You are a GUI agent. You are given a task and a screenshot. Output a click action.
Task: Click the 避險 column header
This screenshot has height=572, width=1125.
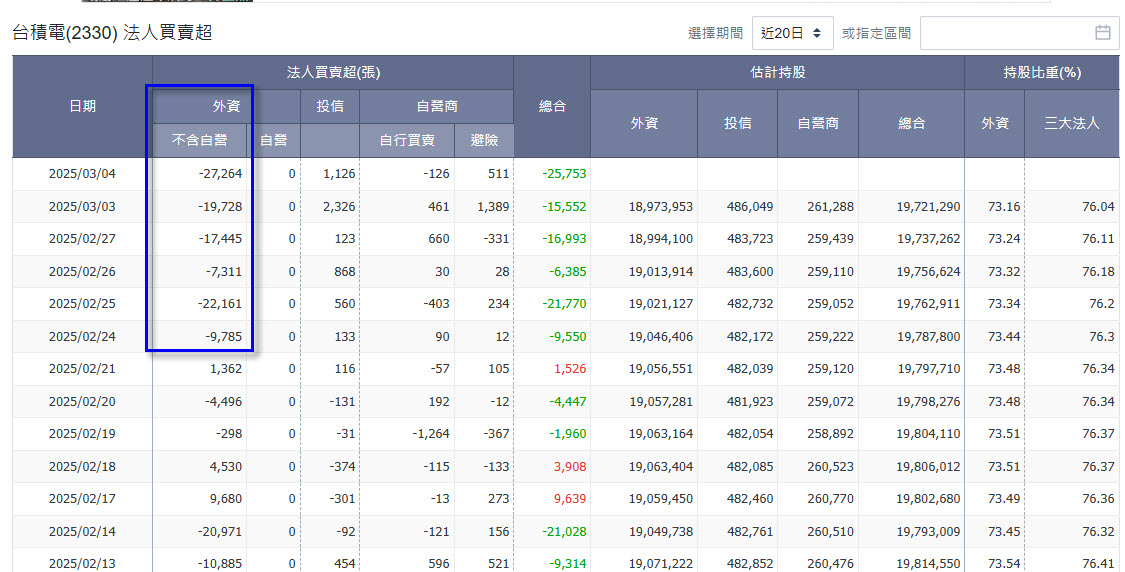point(484,140)
